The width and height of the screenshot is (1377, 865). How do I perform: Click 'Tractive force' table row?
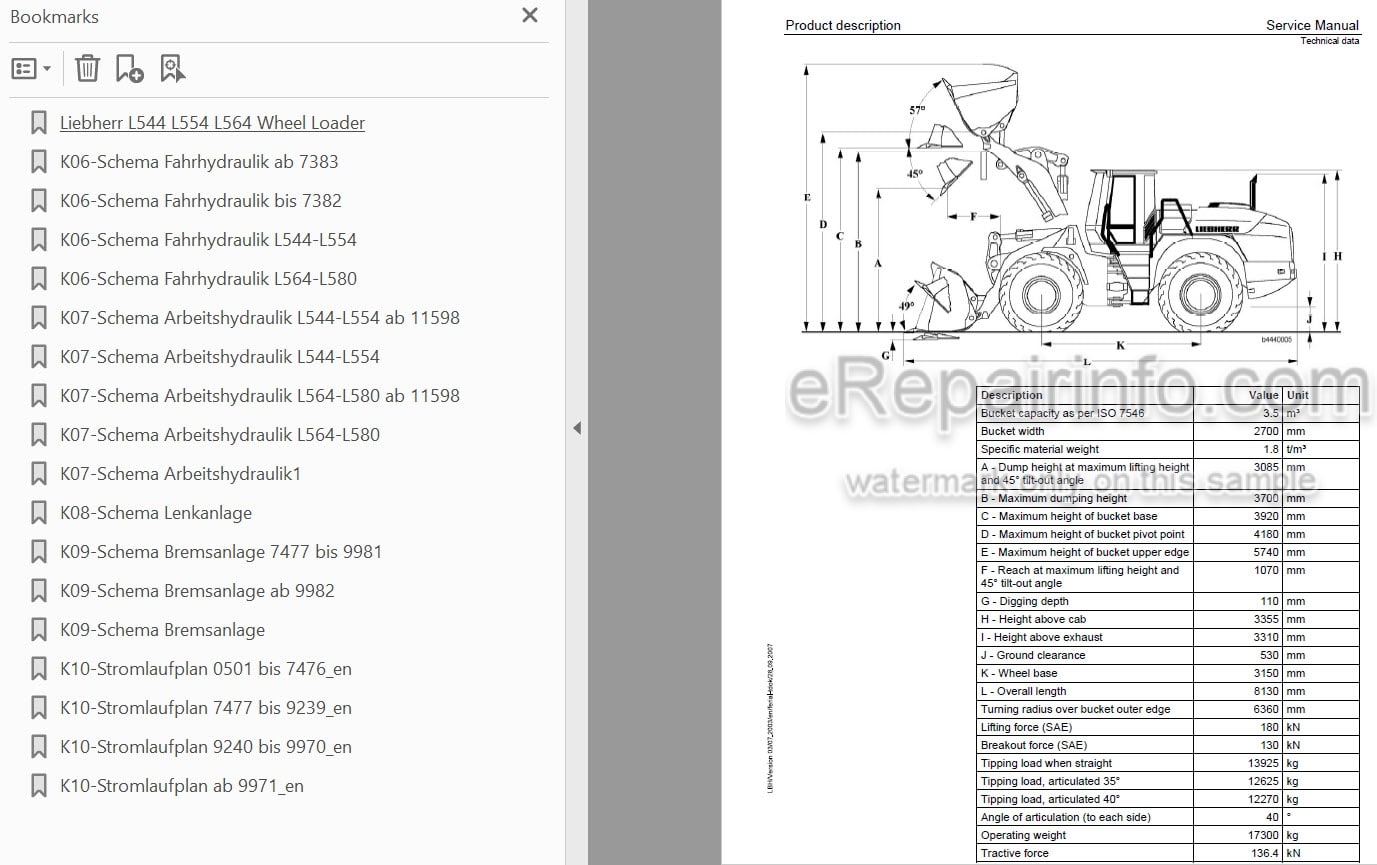1168,853
